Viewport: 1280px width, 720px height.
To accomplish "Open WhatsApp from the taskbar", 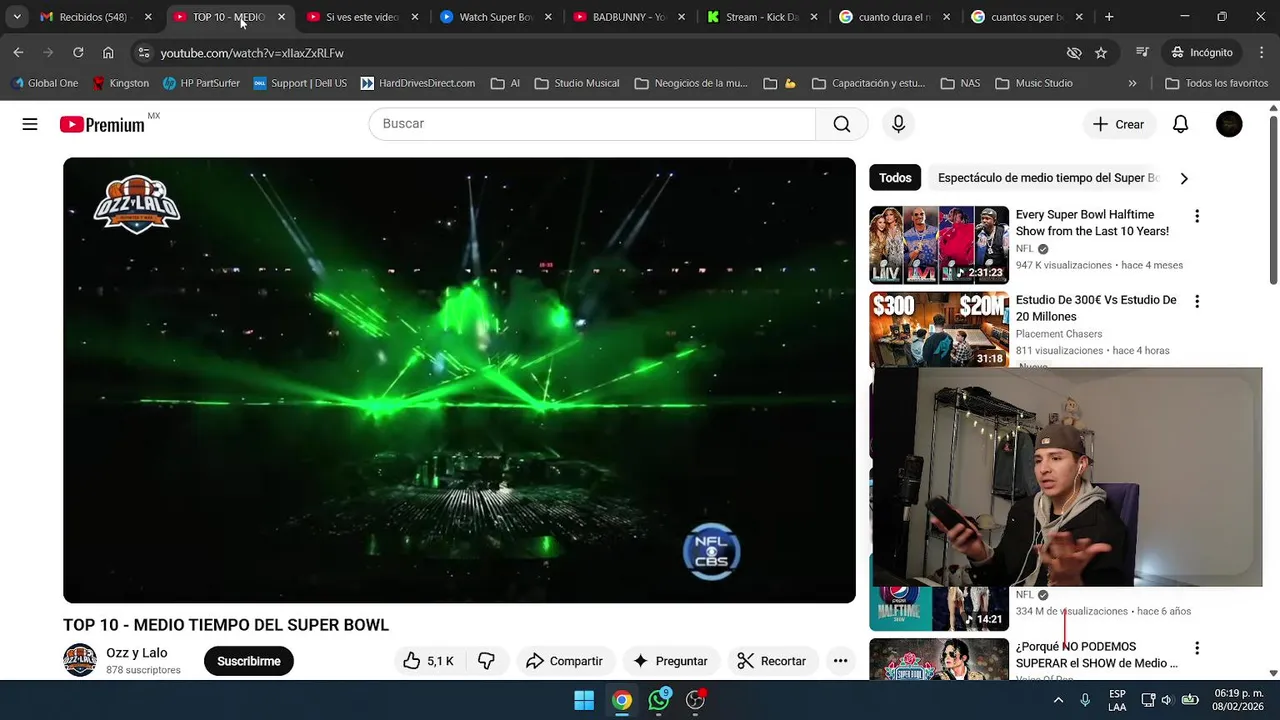I will [x=659, y=700].
